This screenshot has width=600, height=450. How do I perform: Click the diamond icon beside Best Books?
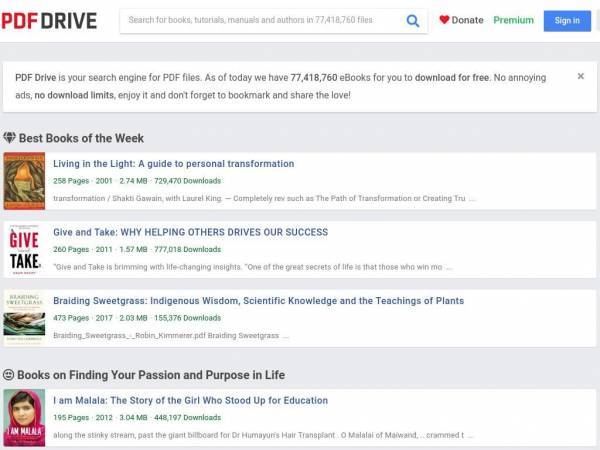pos(9,138)
